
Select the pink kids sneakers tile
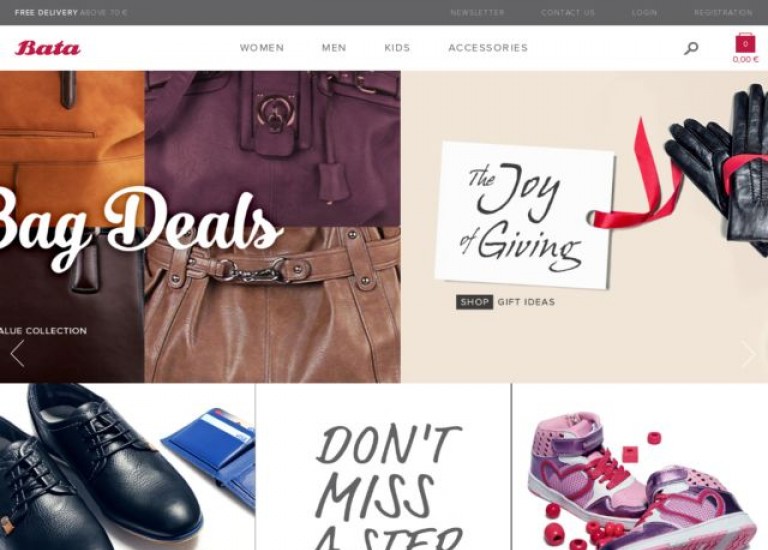coord(640,467)
